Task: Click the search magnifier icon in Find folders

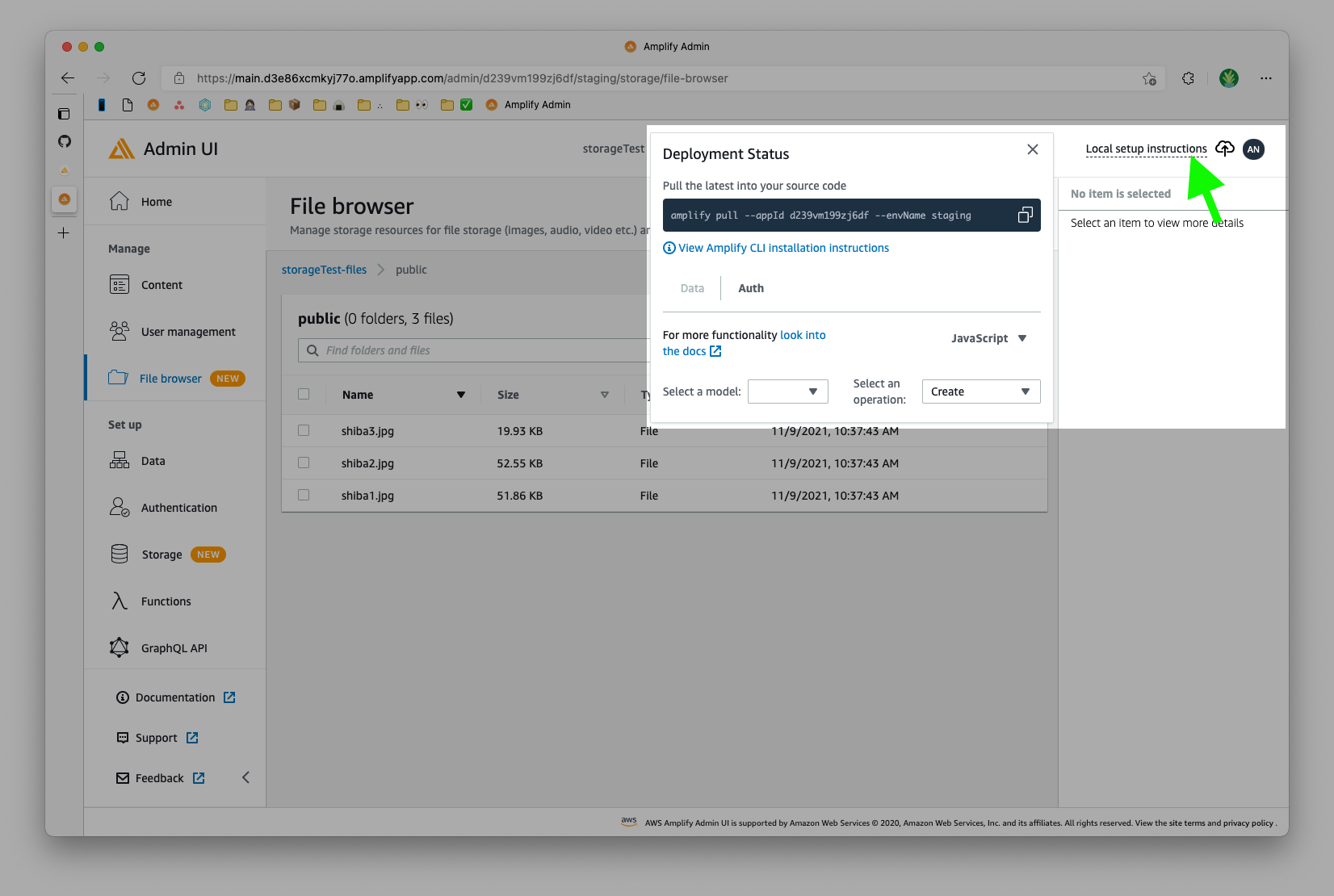Action: coord(313,350)
